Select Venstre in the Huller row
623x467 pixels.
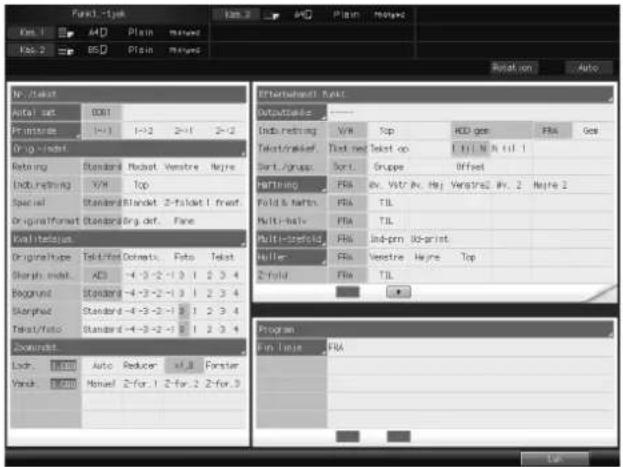click(x=386, y=257)
